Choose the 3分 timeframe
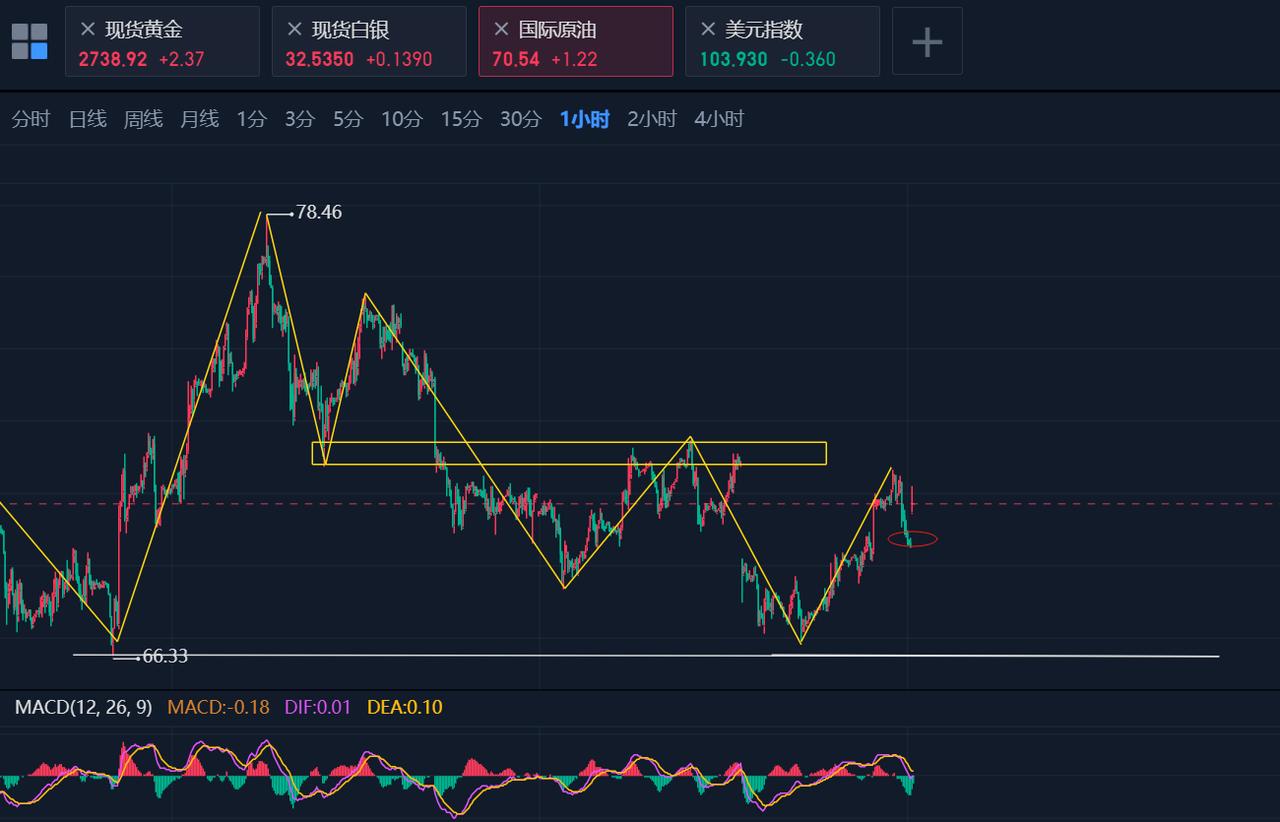This screenshot has height=822, width=1280. click(300, 119)
